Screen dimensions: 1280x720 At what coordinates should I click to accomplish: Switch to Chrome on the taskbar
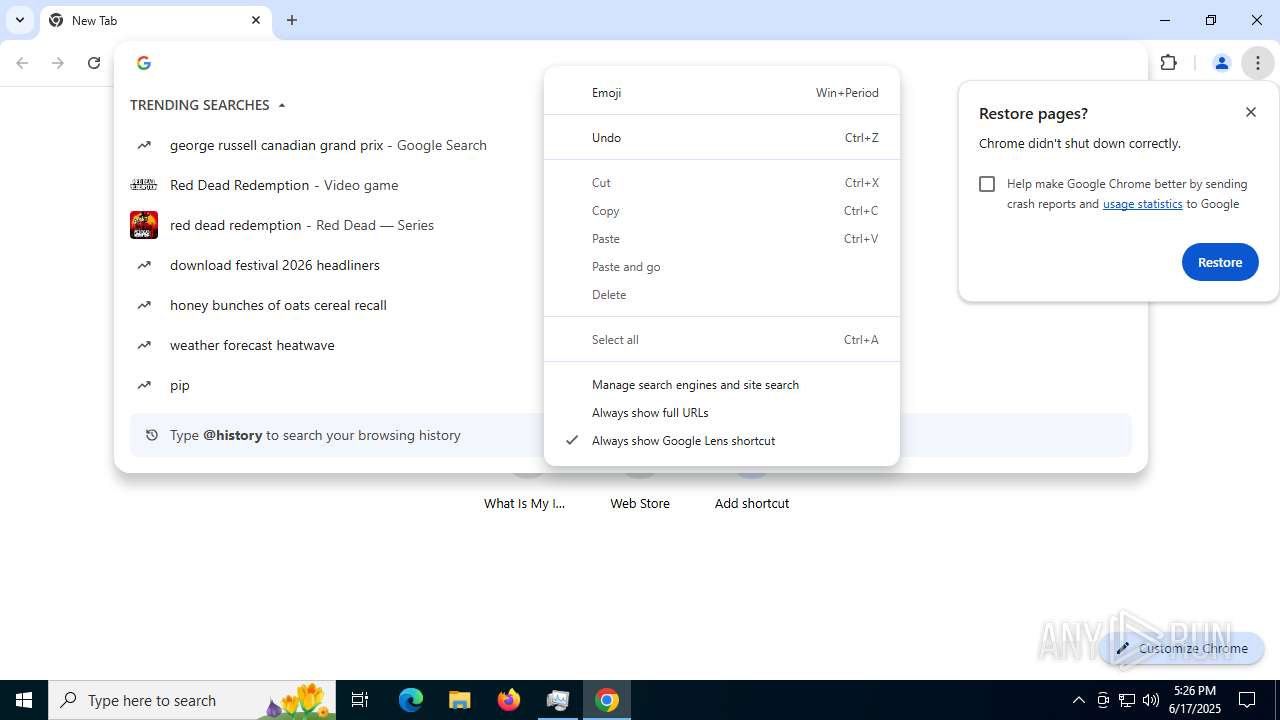click(x=607, y=700)
